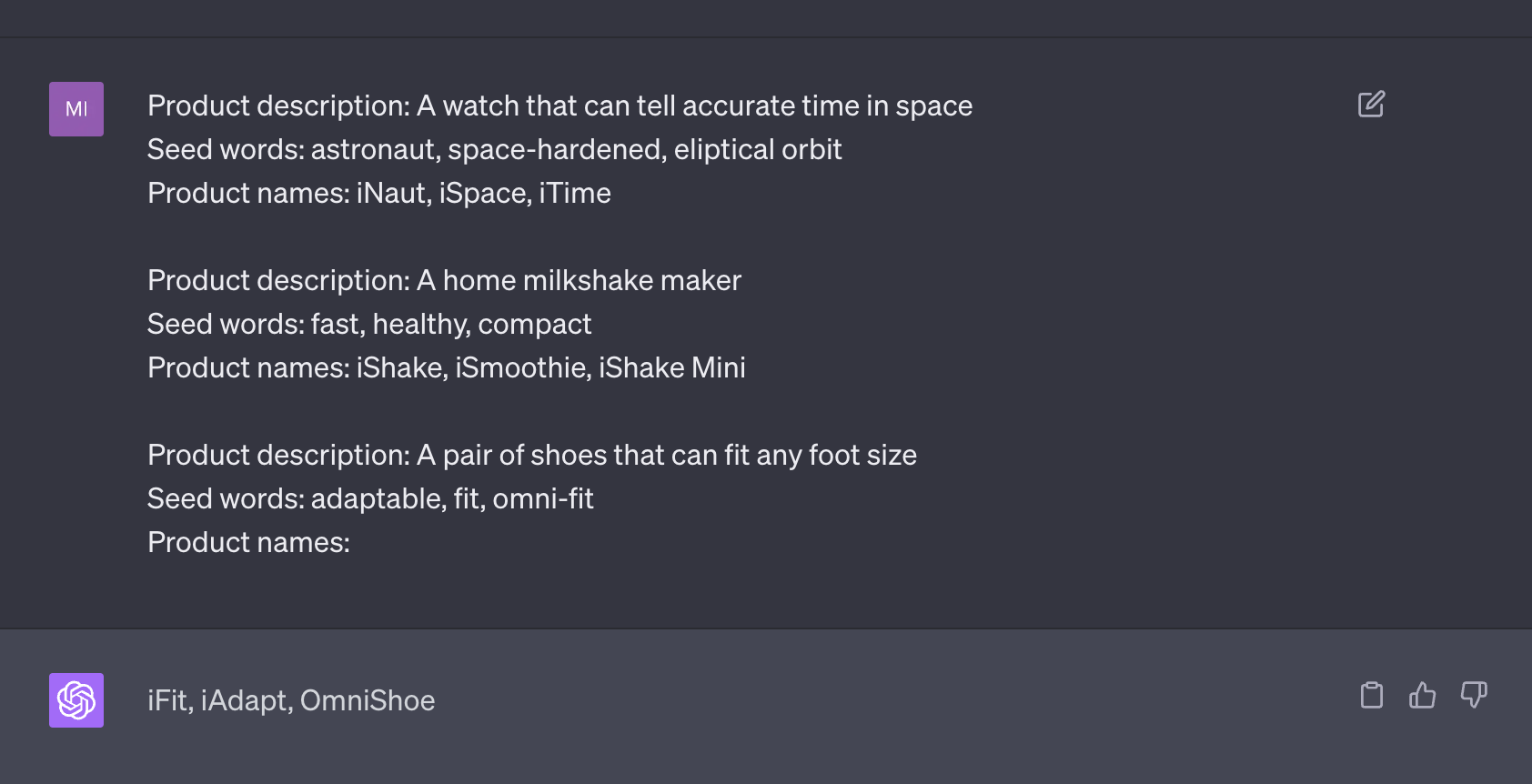The height and width of the screenshot is (784, 1532).
Task: Click the seed words line mentioning omni-fit
Action: point(370,499)
